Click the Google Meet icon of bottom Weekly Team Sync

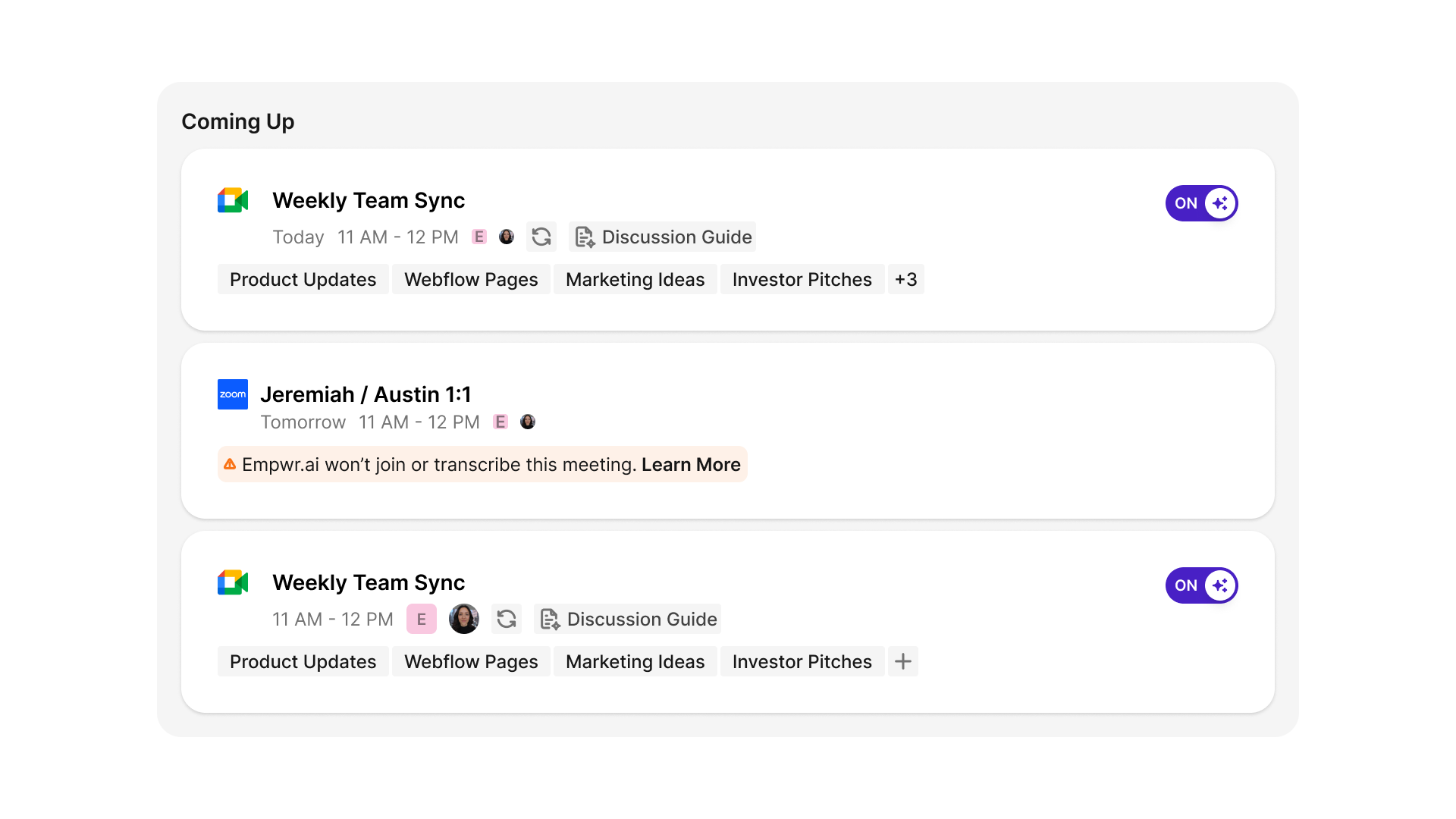[233, 582]
